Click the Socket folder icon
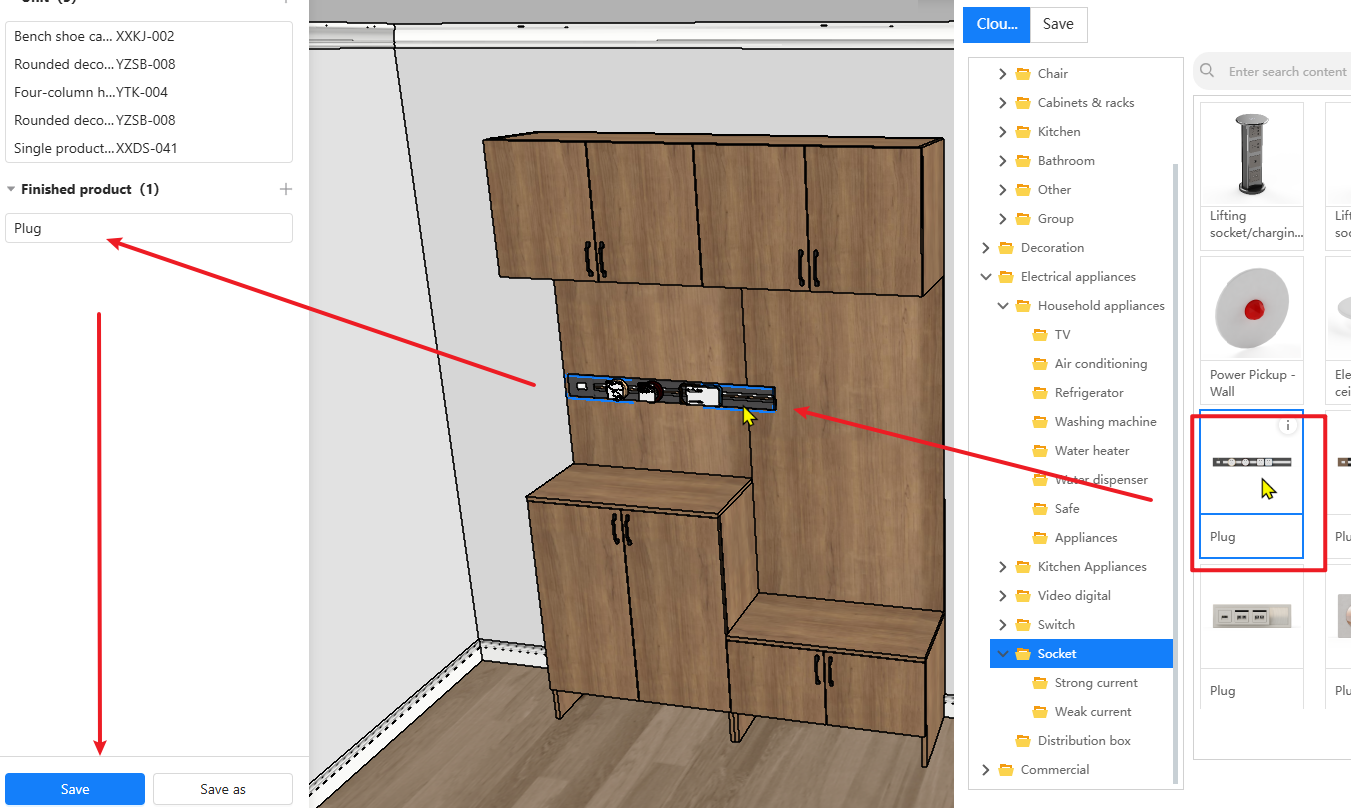This screenshot has height=808, width=1351. point(1022,654)
